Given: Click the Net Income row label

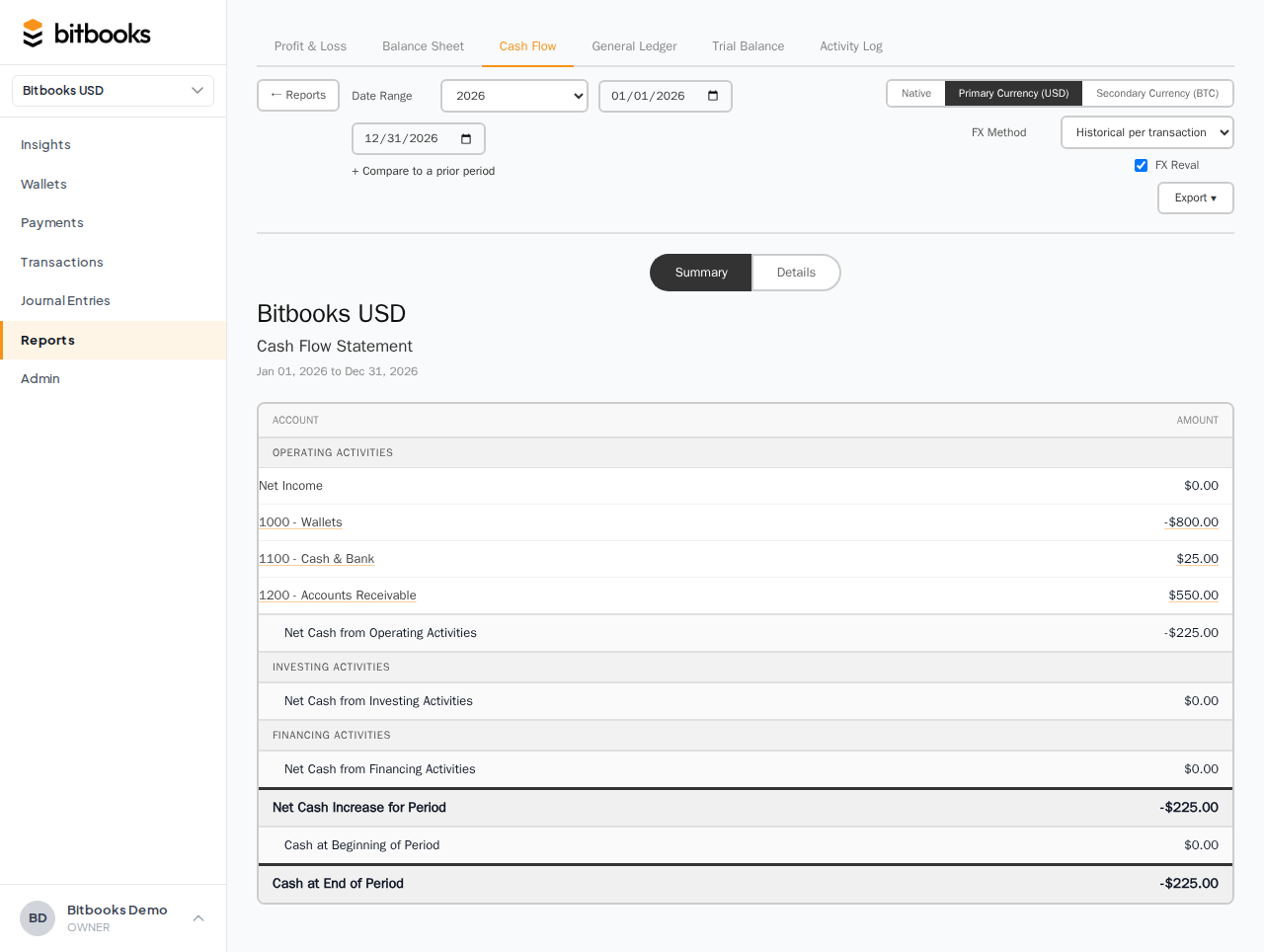Looking at the screenshot, I should [x=290, y=486].
